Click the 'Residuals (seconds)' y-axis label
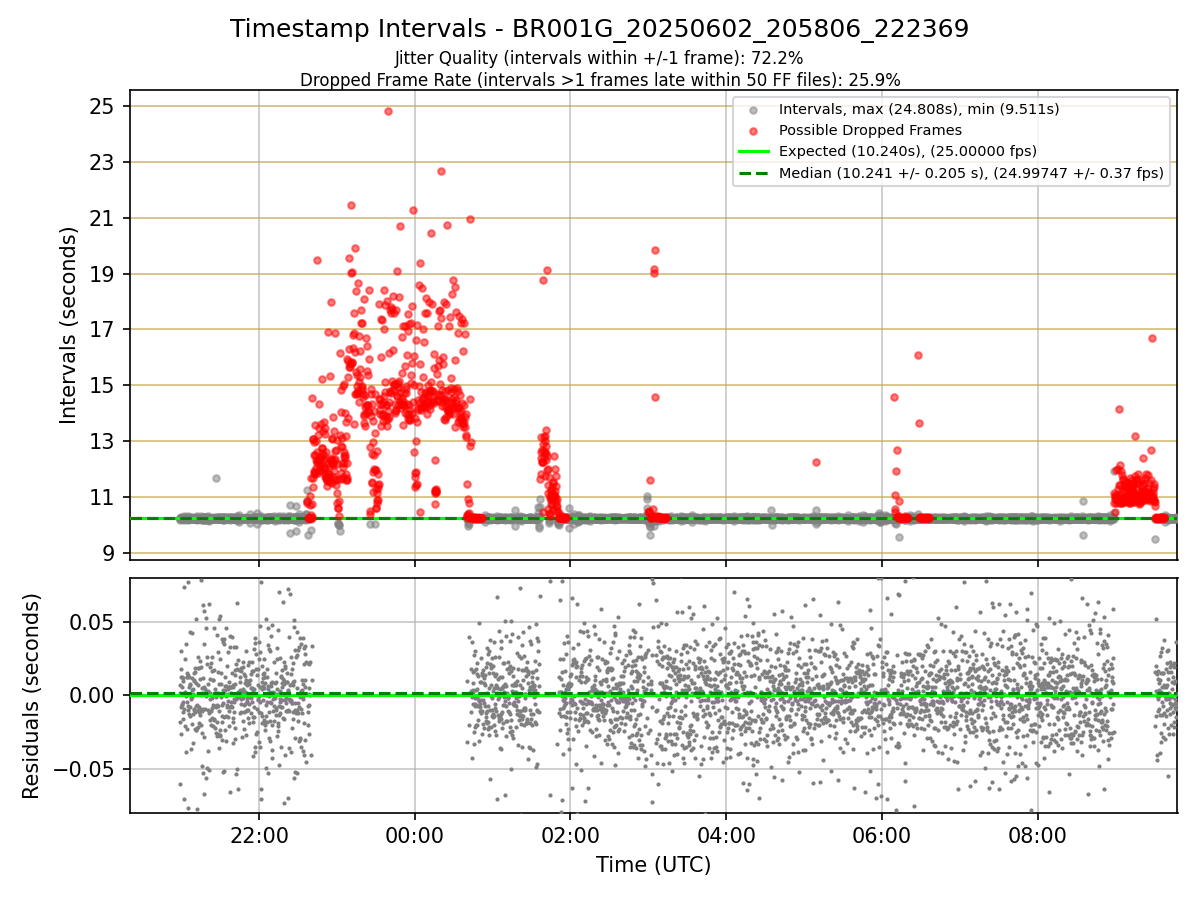1200x900 pixels. 32,696
